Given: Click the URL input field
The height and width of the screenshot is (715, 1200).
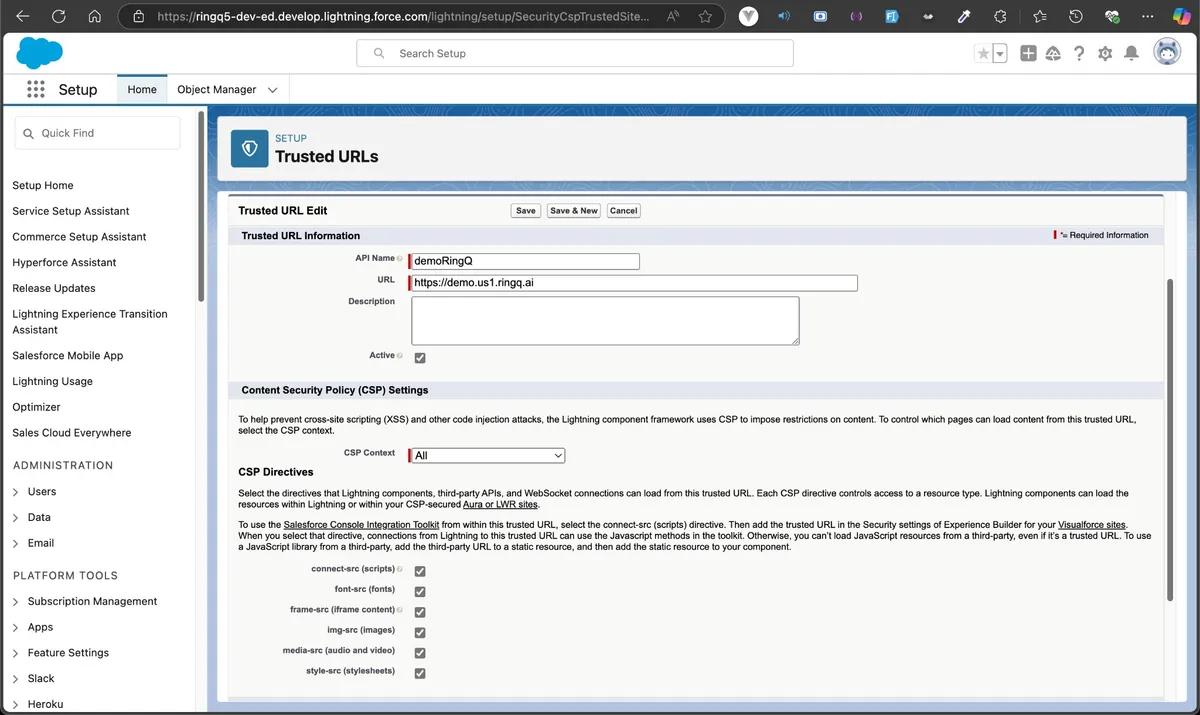Looking at the screenshot, I should pyautogui.click(x=634, y=283).
